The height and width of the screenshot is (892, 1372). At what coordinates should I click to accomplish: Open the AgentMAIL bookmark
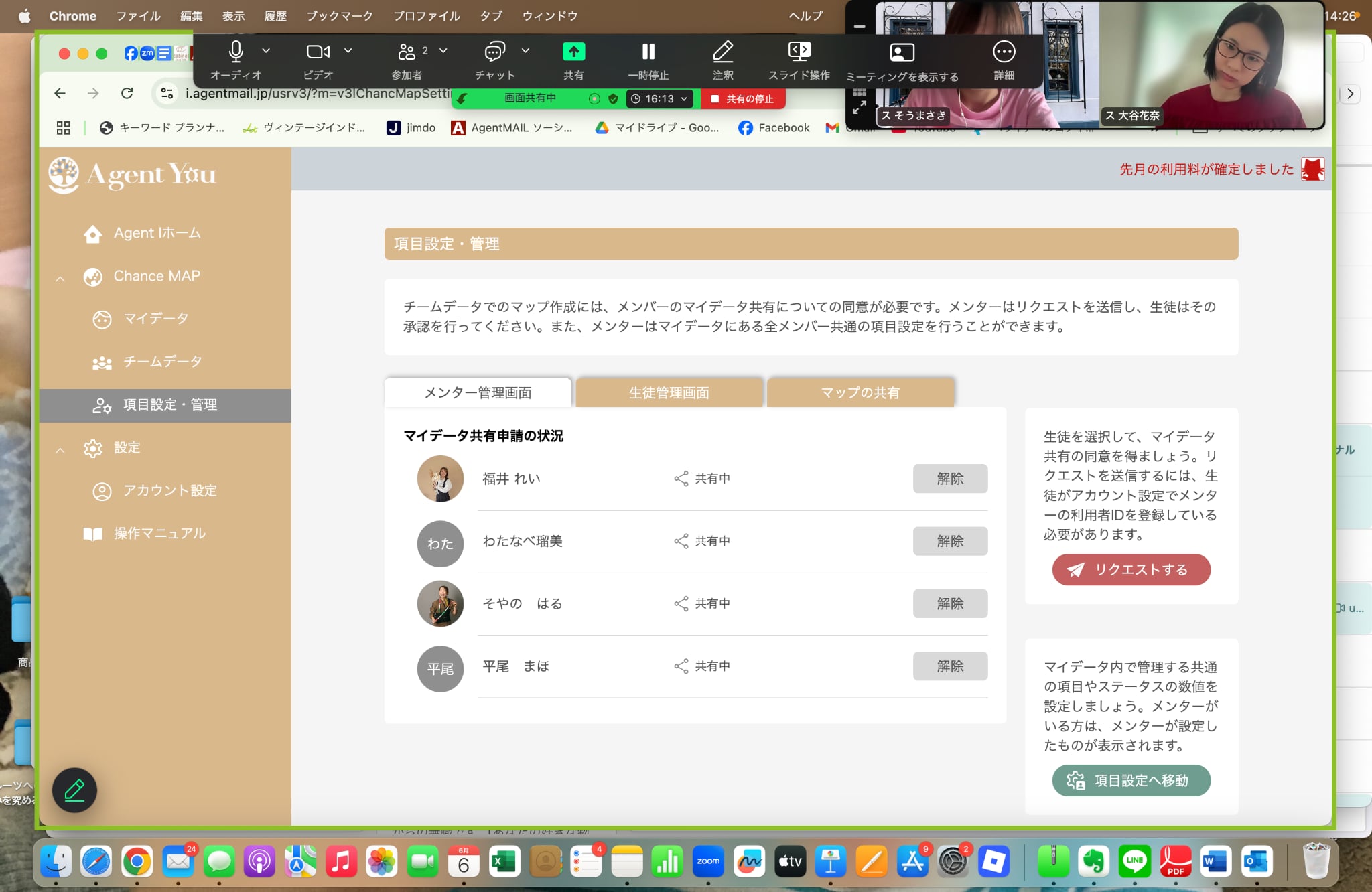tap(512, 128)
